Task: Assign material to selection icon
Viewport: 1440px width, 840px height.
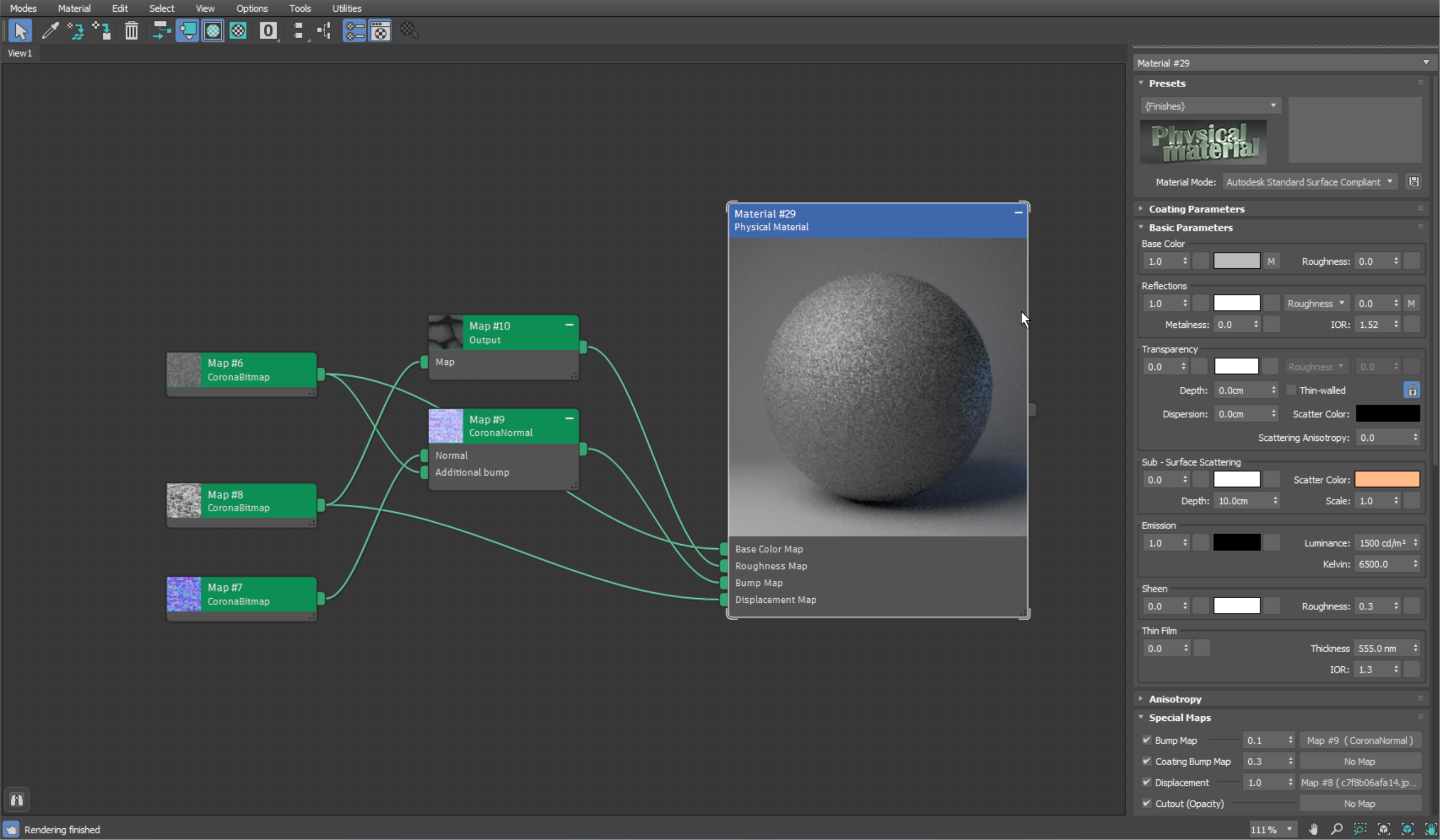Action: [x=102, y=31]
